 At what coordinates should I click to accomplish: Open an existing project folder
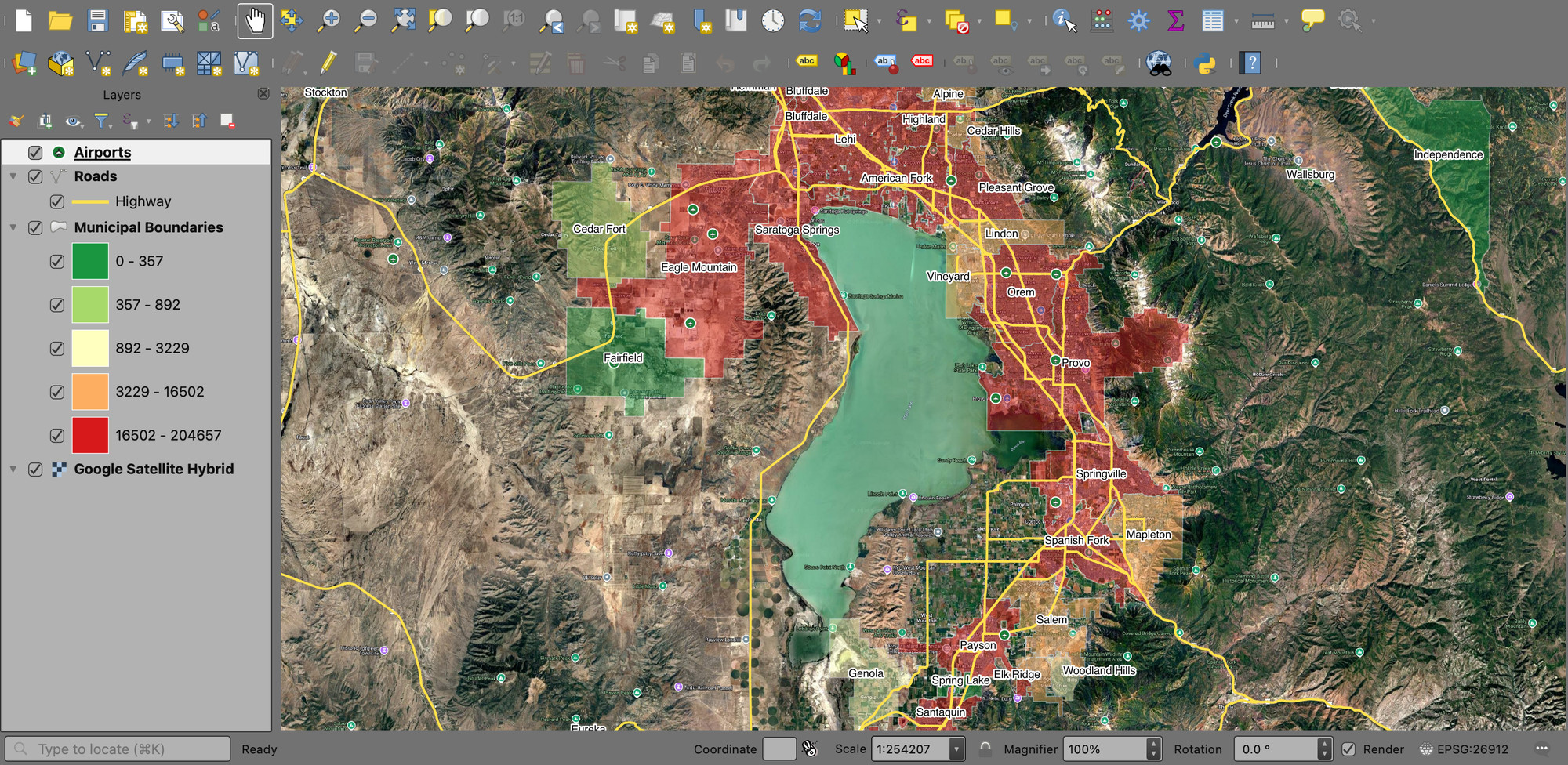(60, 20)
